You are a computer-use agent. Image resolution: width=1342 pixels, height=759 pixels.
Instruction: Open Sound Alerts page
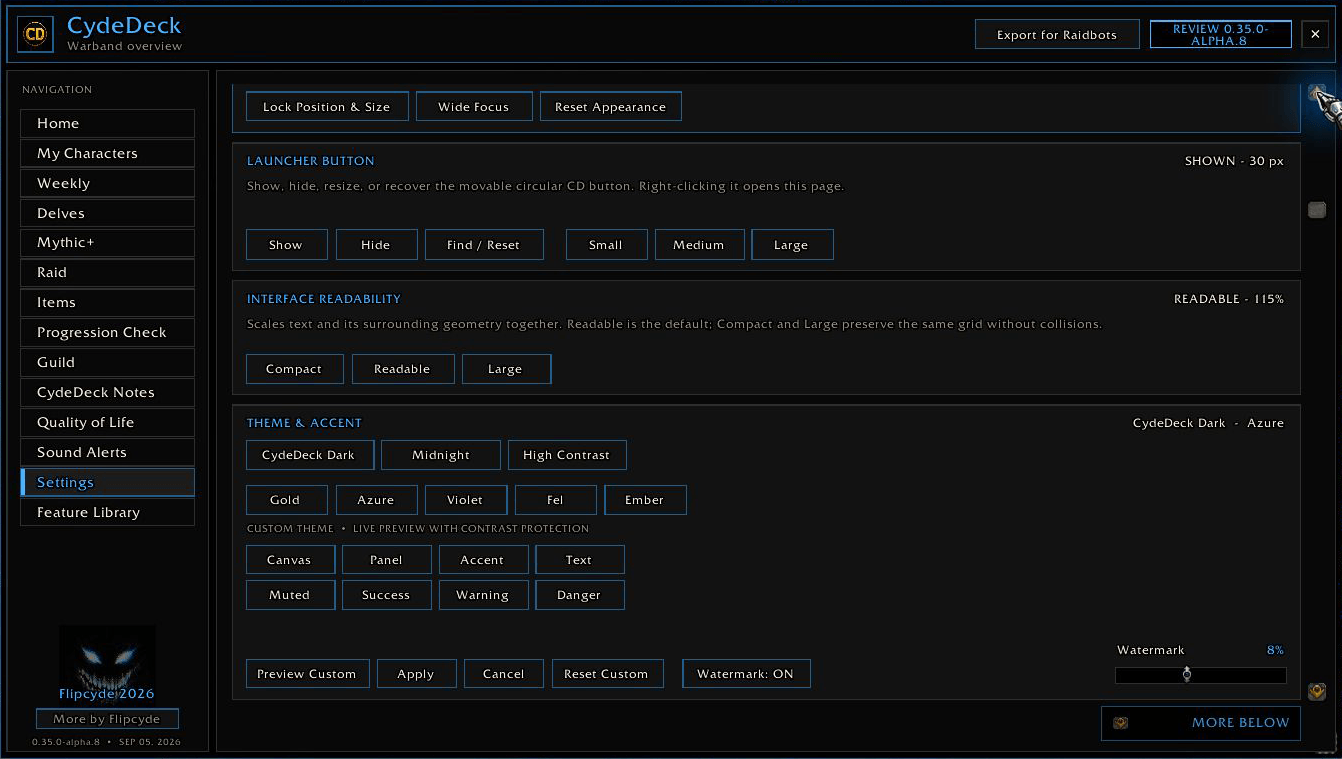[108, 453]
